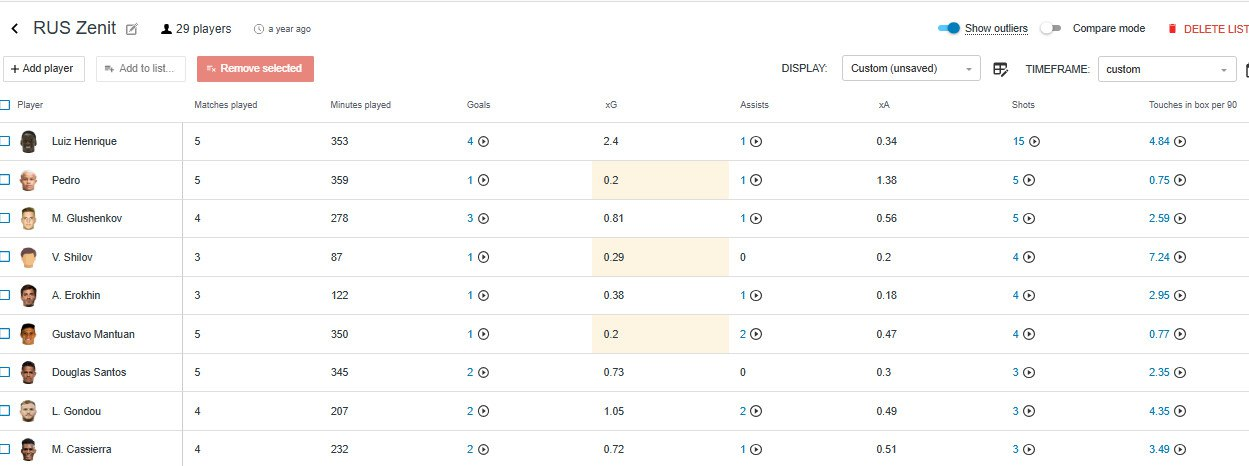
Task: Open the edit columns table icon
Action: pos(1000,69)
